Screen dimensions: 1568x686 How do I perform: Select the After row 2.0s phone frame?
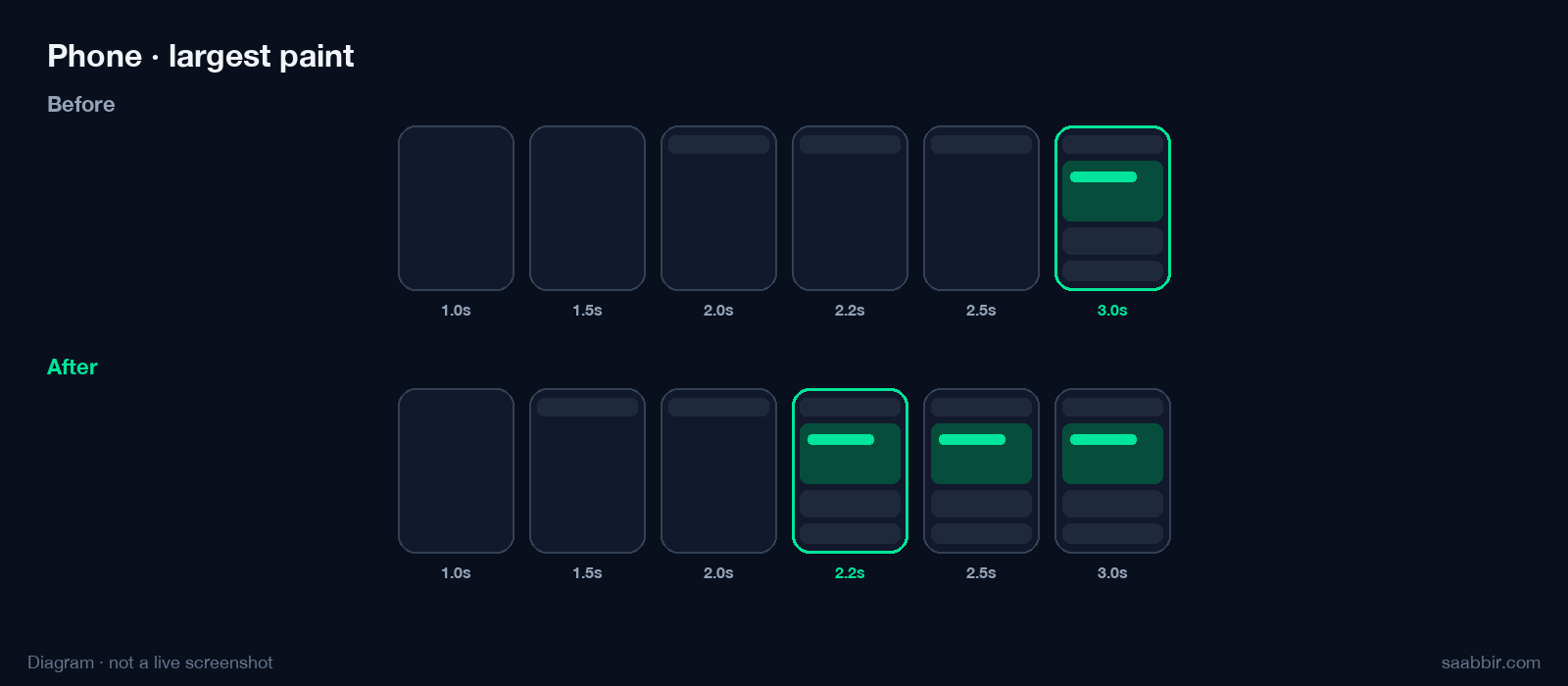[718, 470]
